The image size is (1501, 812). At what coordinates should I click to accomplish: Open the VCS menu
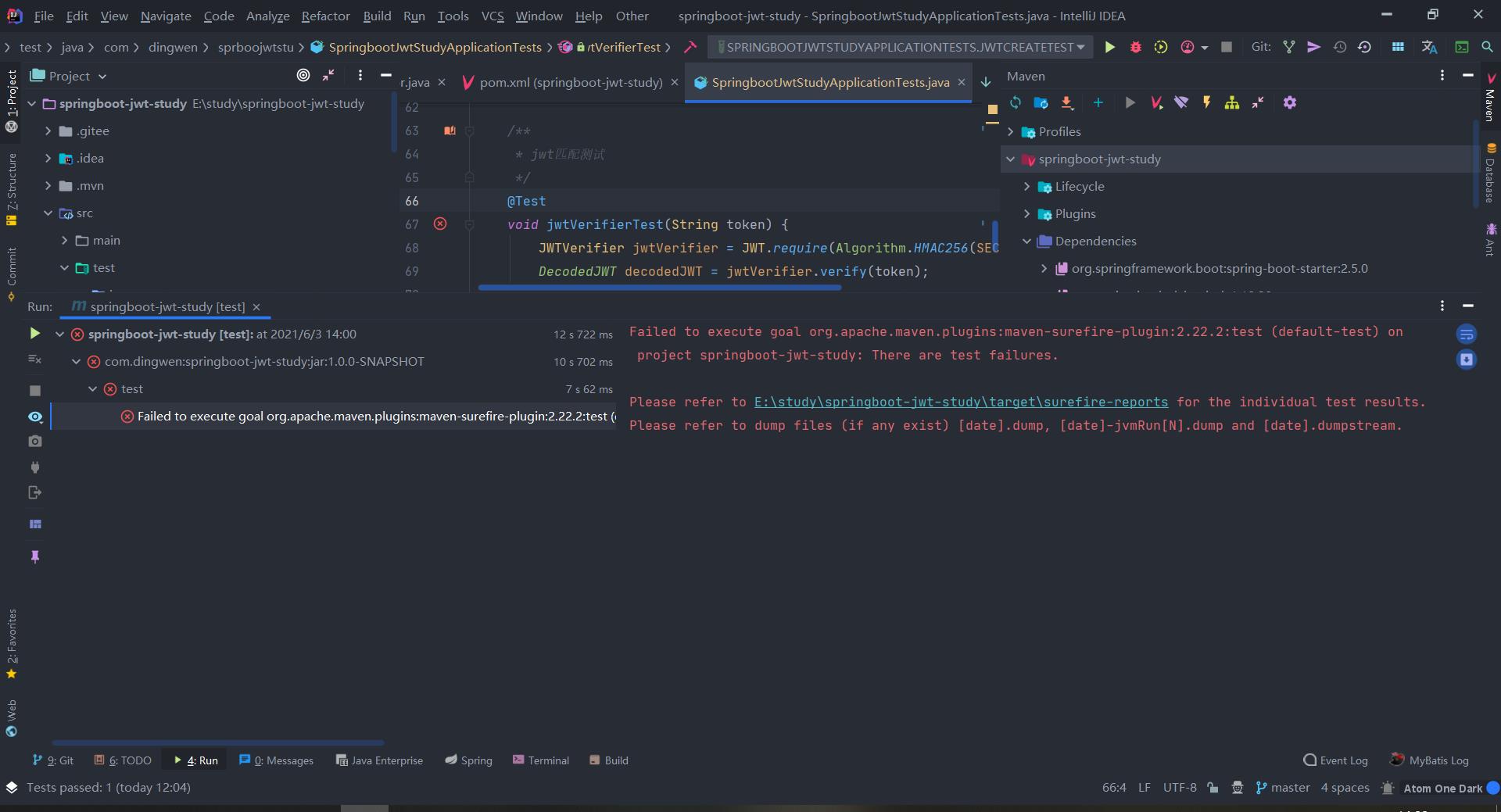(x=493, y=16)
